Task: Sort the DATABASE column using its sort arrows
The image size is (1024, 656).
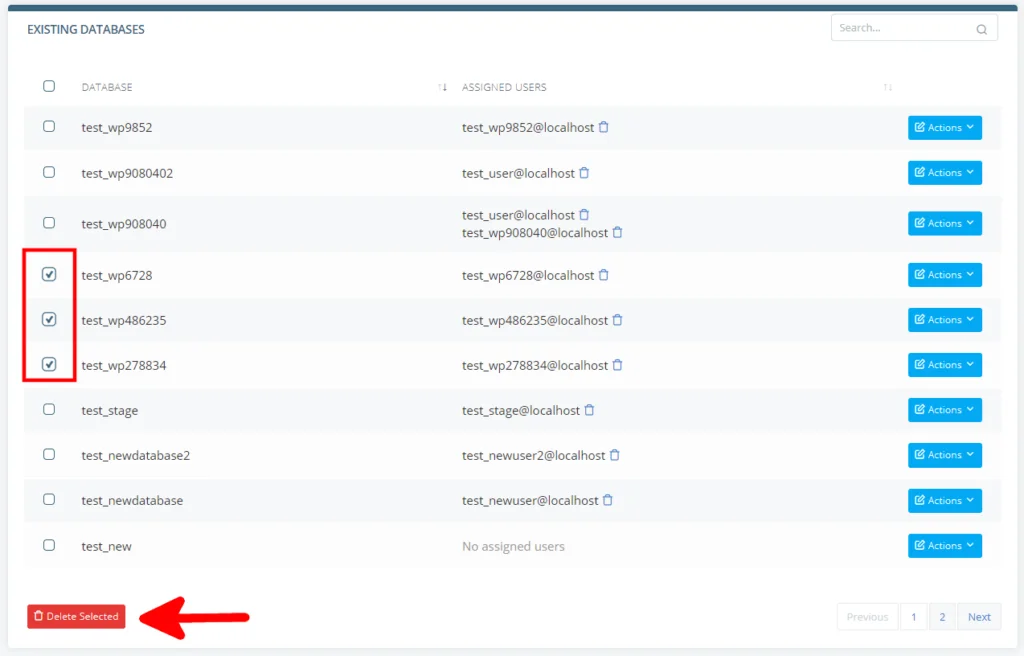Action: (443, 87)
